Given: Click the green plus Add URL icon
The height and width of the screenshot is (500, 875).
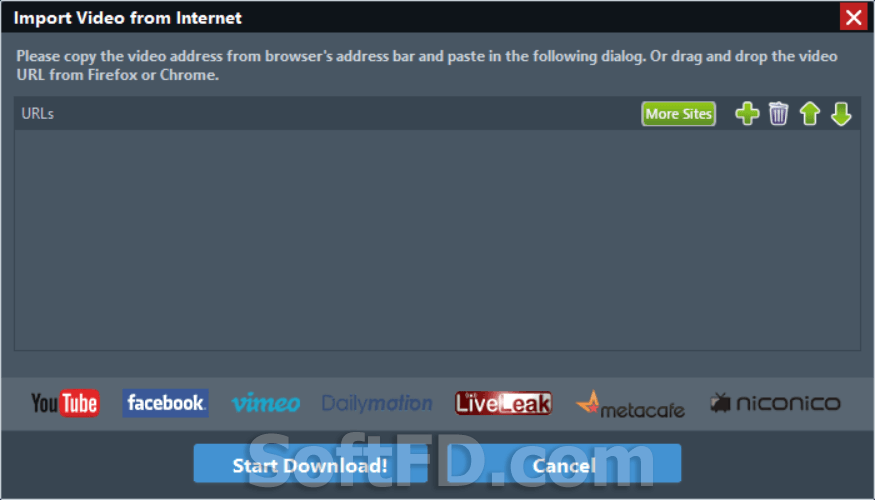Looking at the screenshot, I should (x=747, y=114).
